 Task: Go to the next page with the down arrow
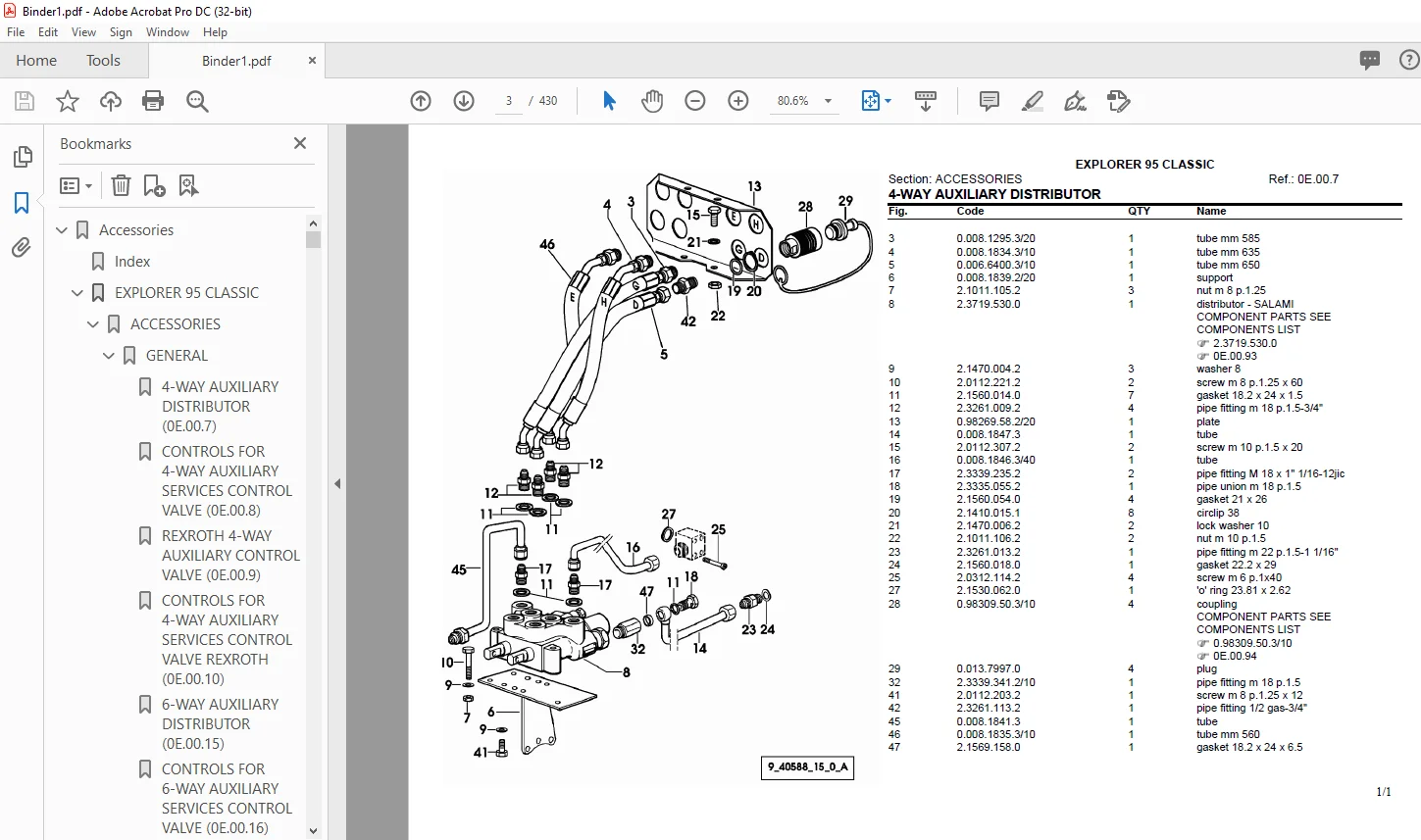pos(464,101)
